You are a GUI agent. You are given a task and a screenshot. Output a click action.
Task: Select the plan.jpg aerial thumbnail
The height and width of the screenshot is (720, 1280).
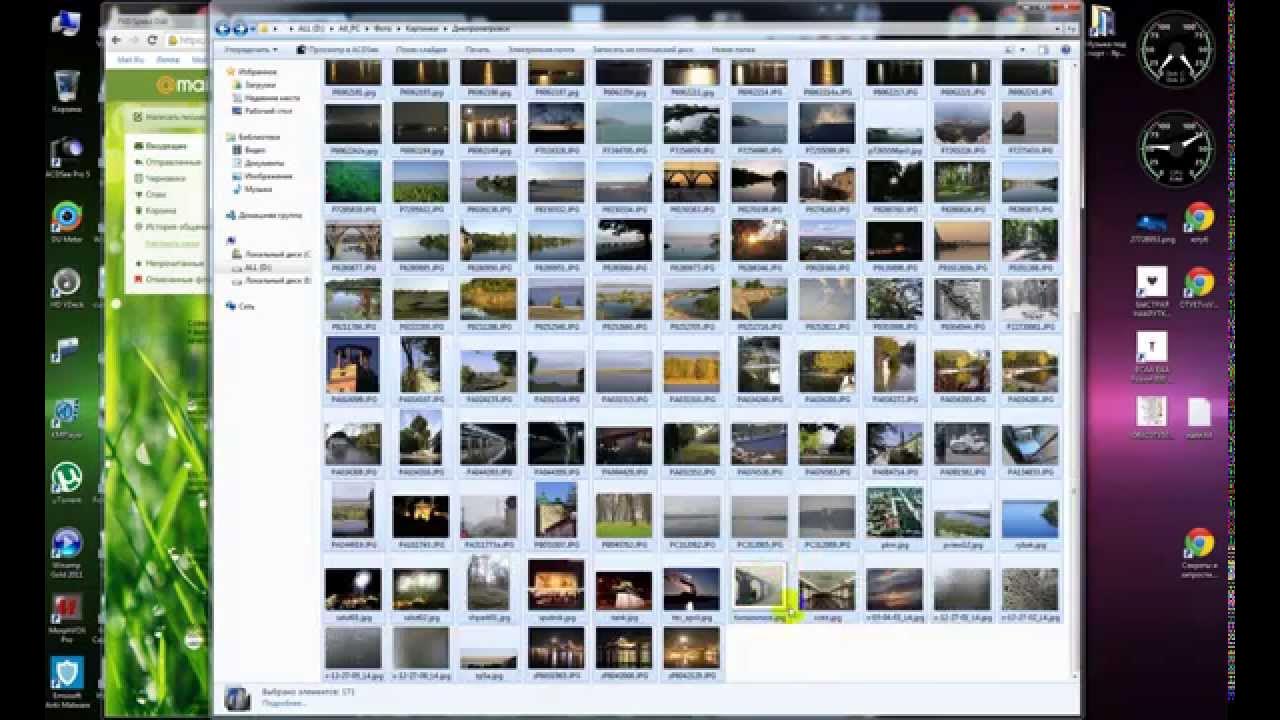(x=895, y=512)
